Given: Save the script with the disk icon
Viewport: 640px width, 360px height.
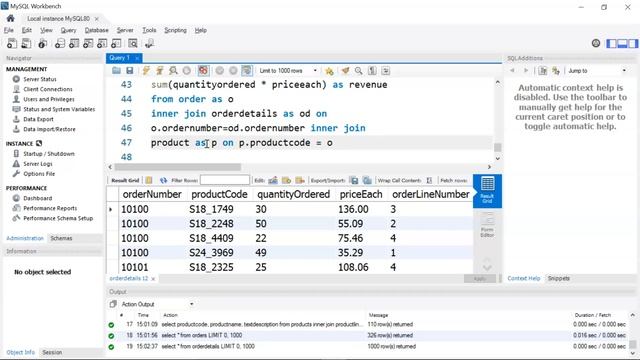Looking at the screenshot, I should pyautogui.click(x=130, y=71).
